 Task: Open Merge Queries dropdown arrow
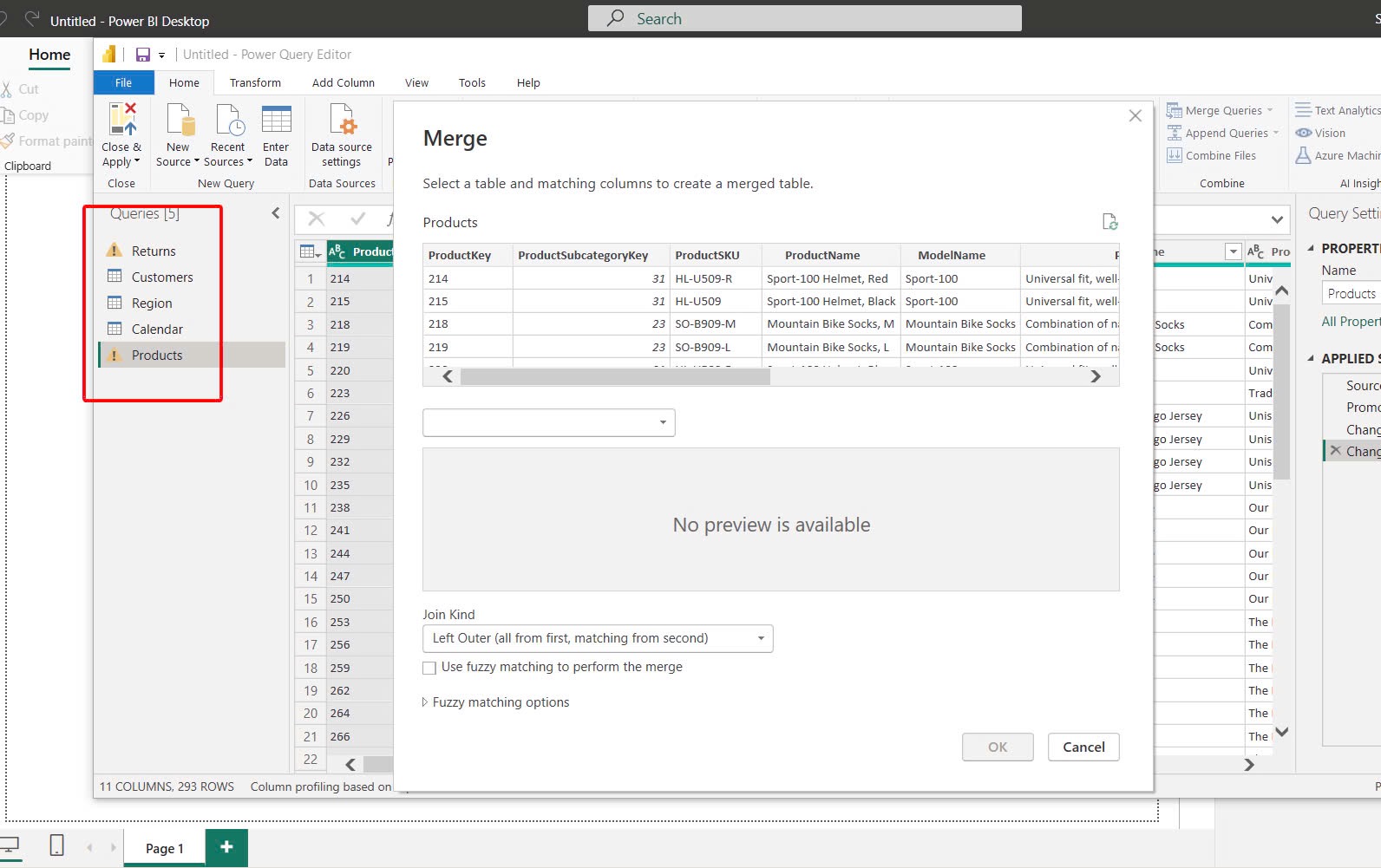click(x=1270, y=110)
